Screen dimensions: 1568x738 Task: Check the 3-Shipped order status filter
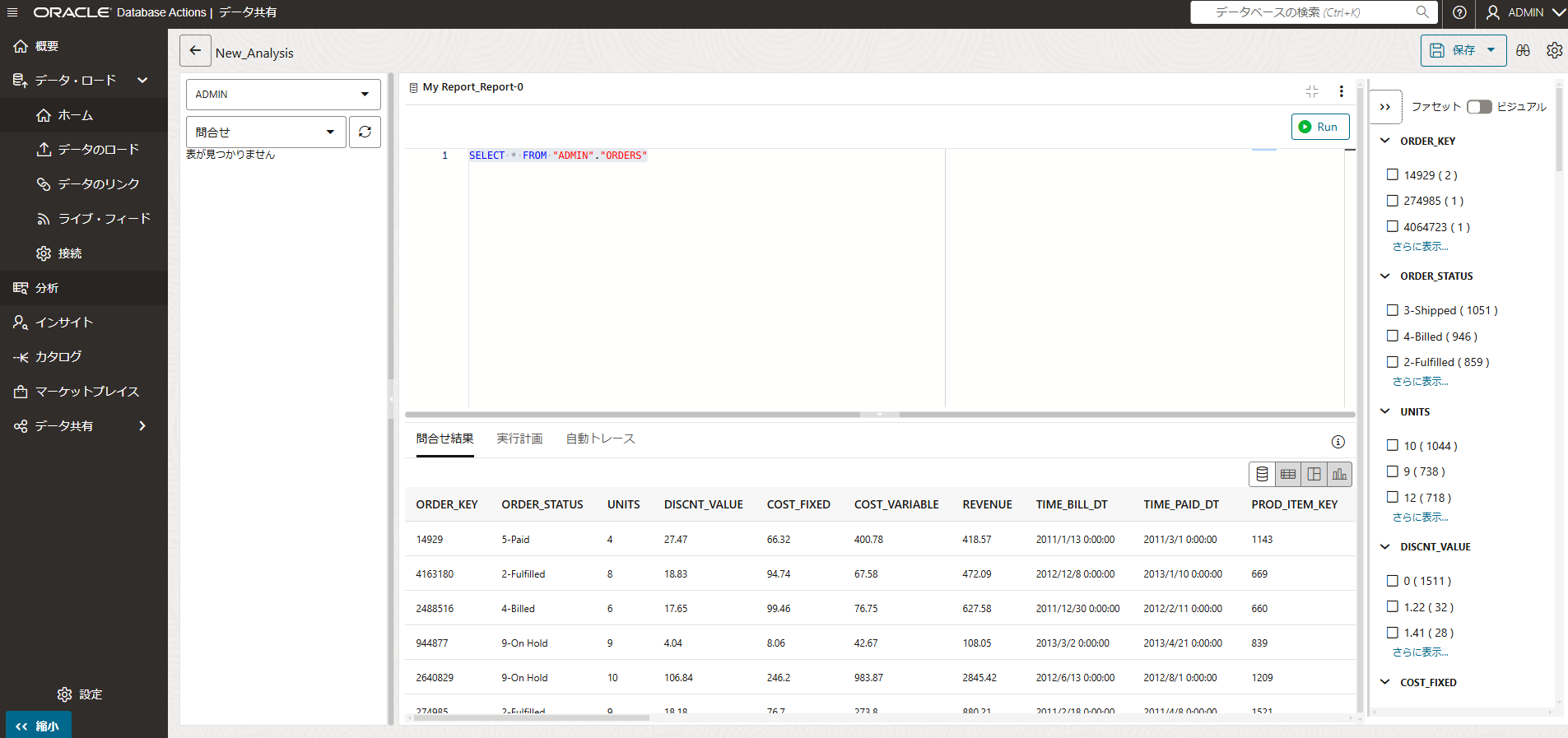[1393, 310]
